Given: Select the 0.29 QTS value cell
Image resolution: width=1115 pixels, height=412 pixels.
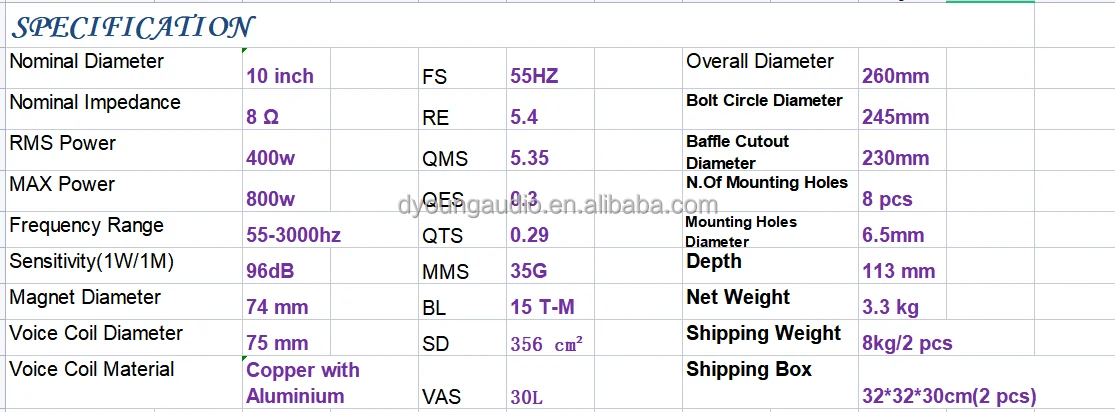Looking at the screenshot, I should coord(530,236).
